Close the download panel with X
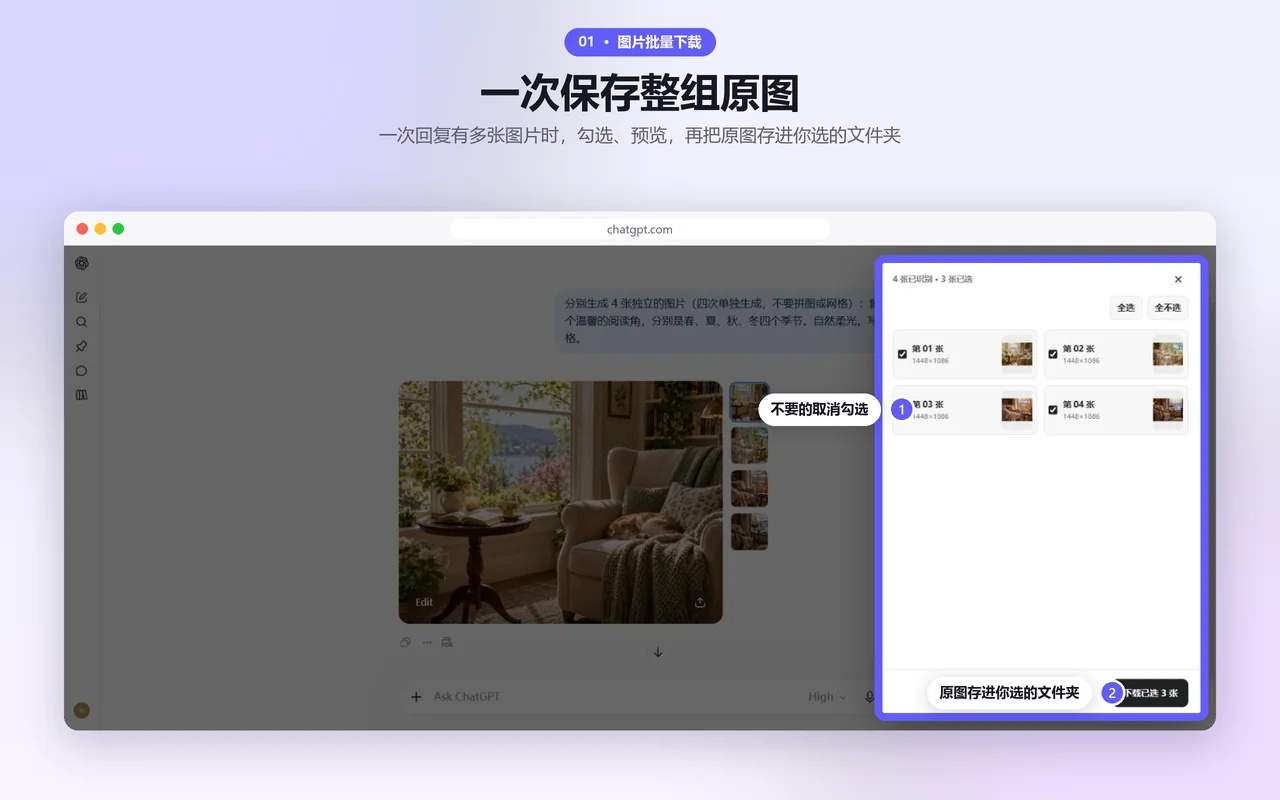1280x800 pixels. pyautogui.click(x=1178, y=279)
